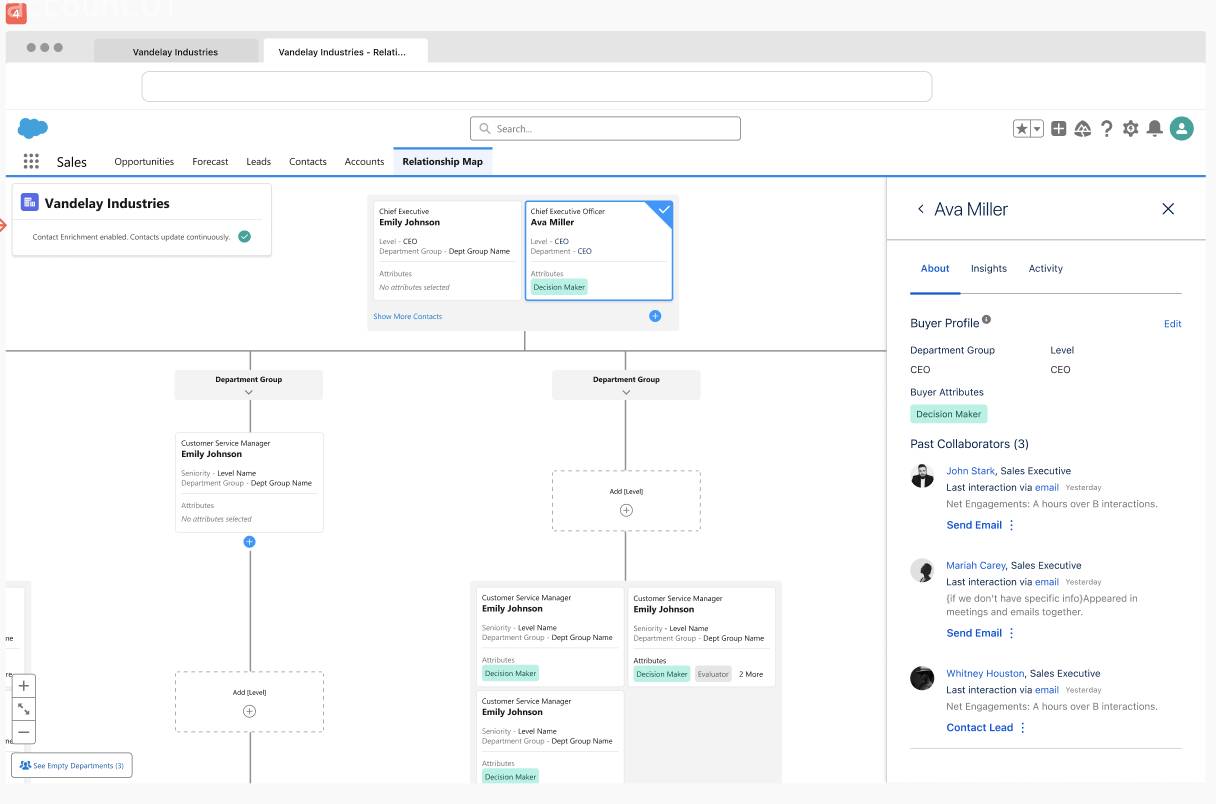Go back using chevron beside Ava Miller
The image size is (1216, 804).
[x=921, y=209]
